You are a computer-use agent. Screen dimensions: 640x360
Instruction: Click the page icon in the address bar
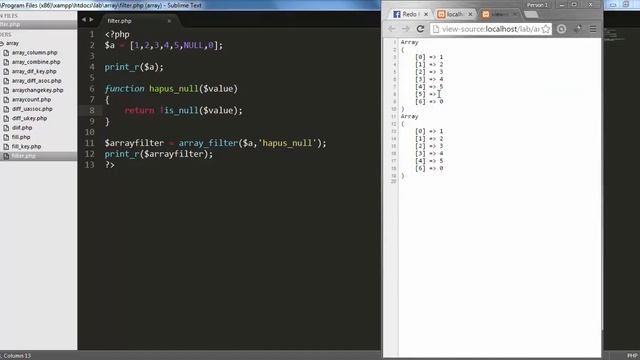[436, 29]
